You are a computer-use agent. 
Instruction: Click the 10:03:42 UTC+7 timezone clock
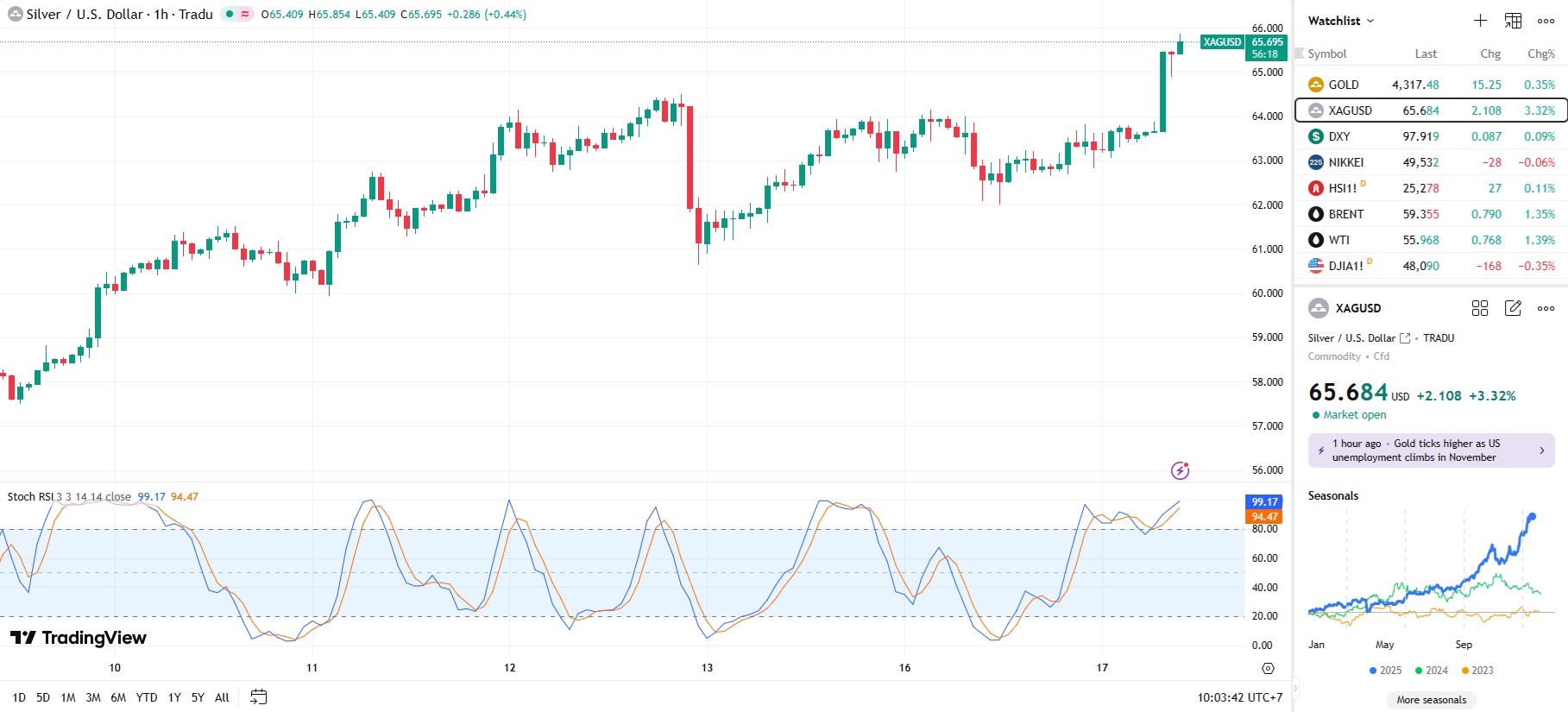(x=1239, y=697)
